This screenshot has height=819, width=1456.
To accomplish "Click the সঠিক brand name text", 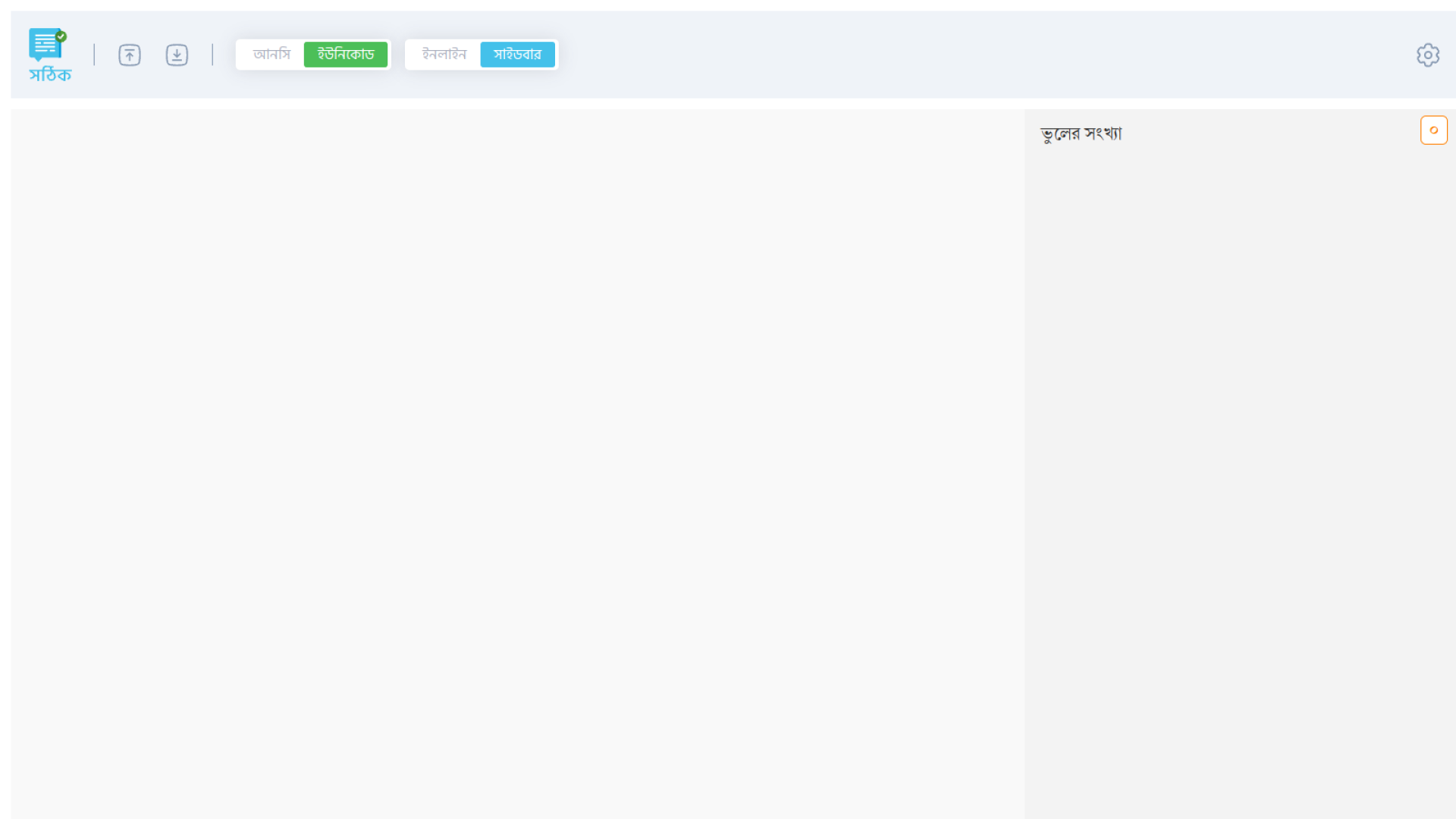I will [50, 75].
